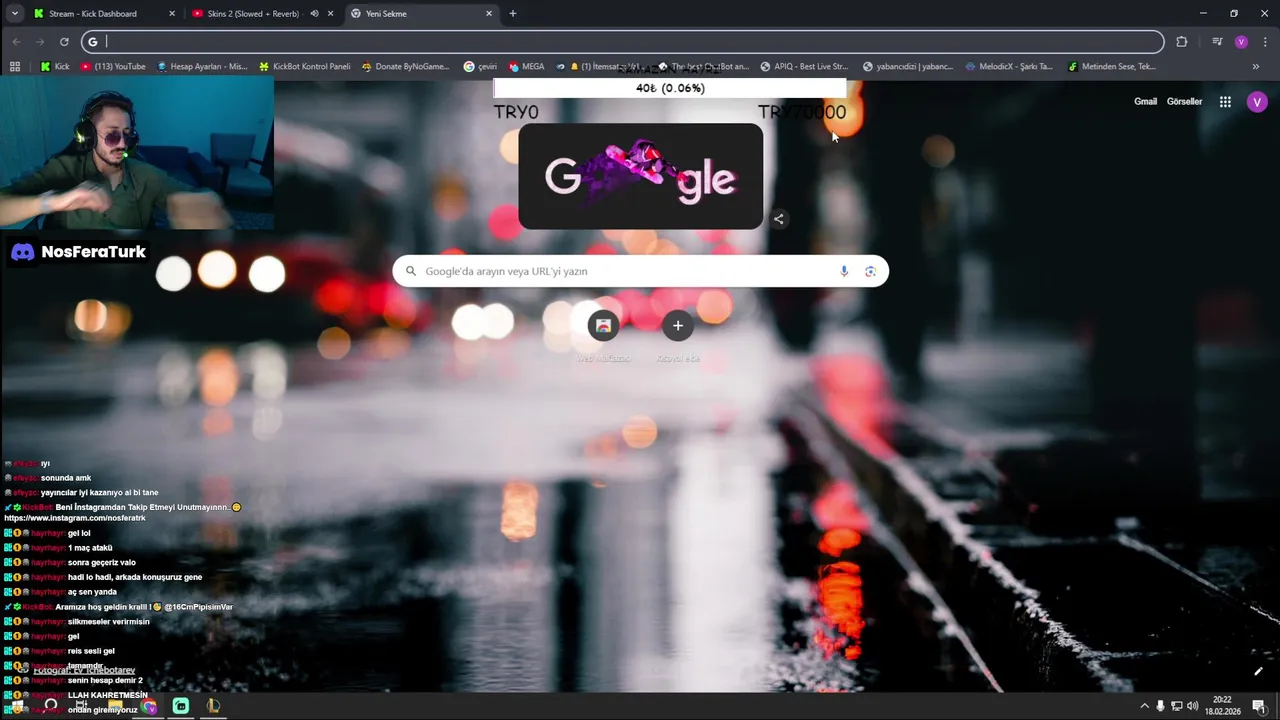Open the Google apps grid icon
Screen dimensions: 1280x720
[1225, 101]
